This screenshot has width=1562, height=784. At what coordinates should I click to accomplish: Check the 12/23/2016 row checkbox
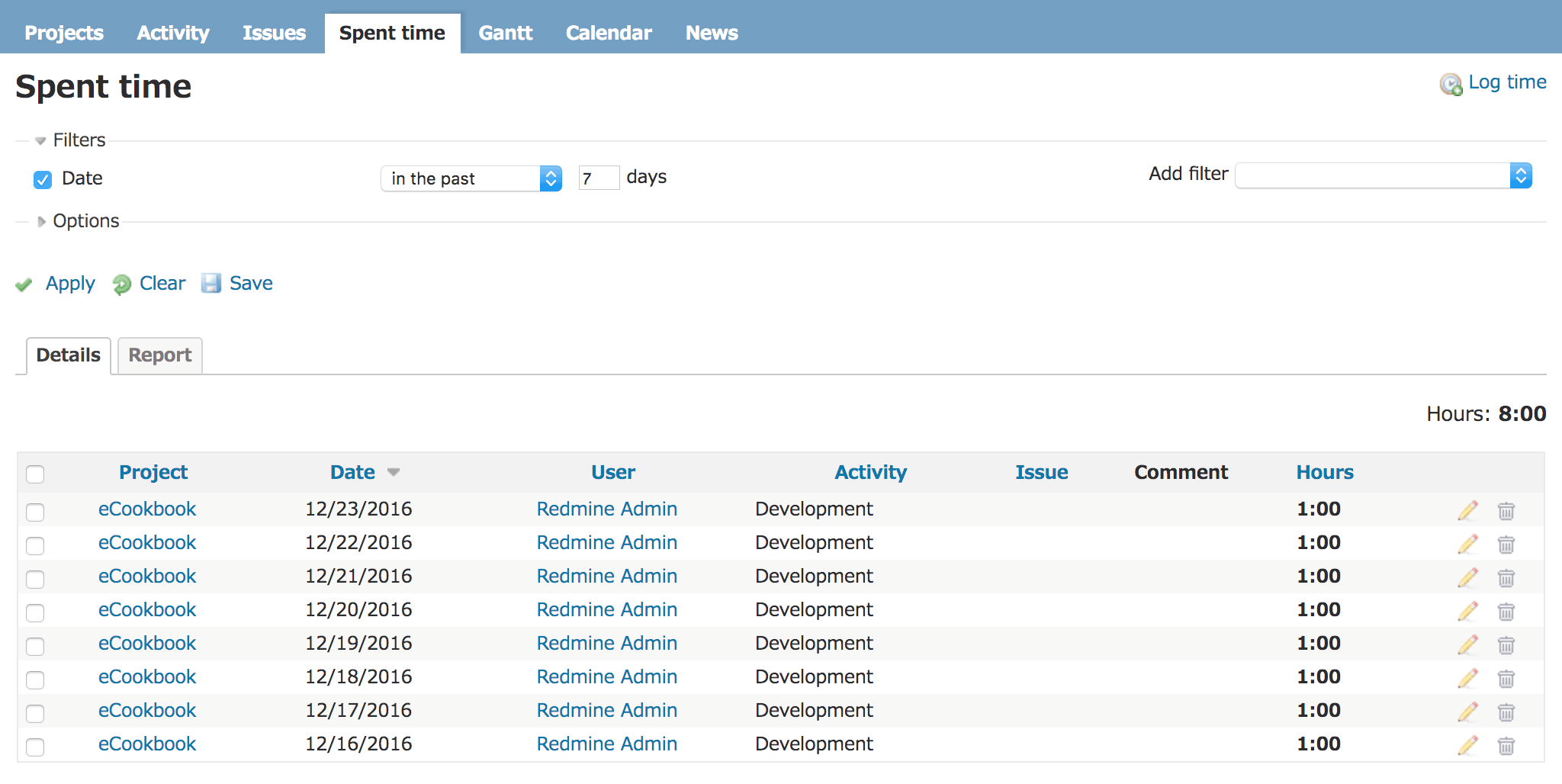coord(35,511)
